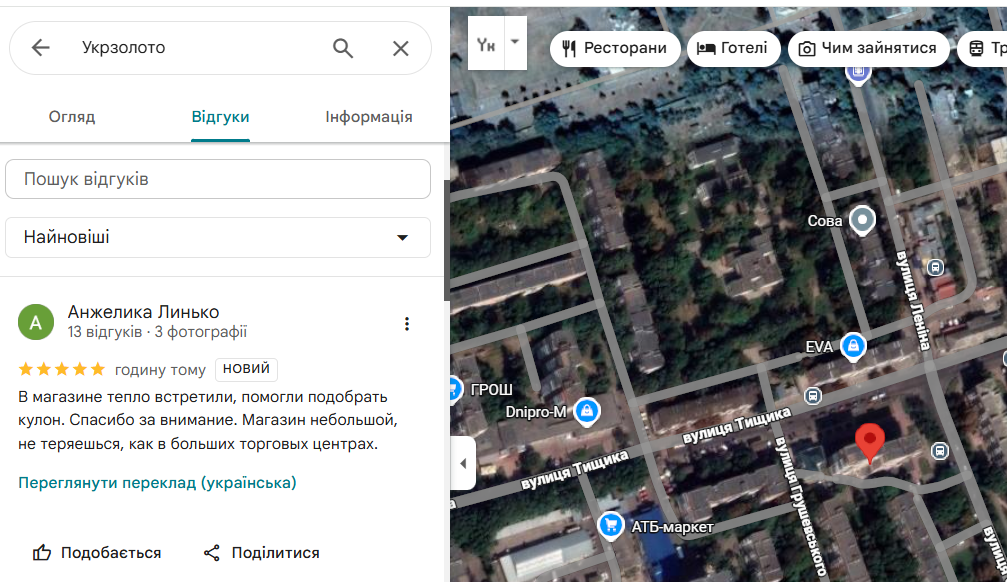
Task: Click the годину тому timestamp
Action: 160,370
